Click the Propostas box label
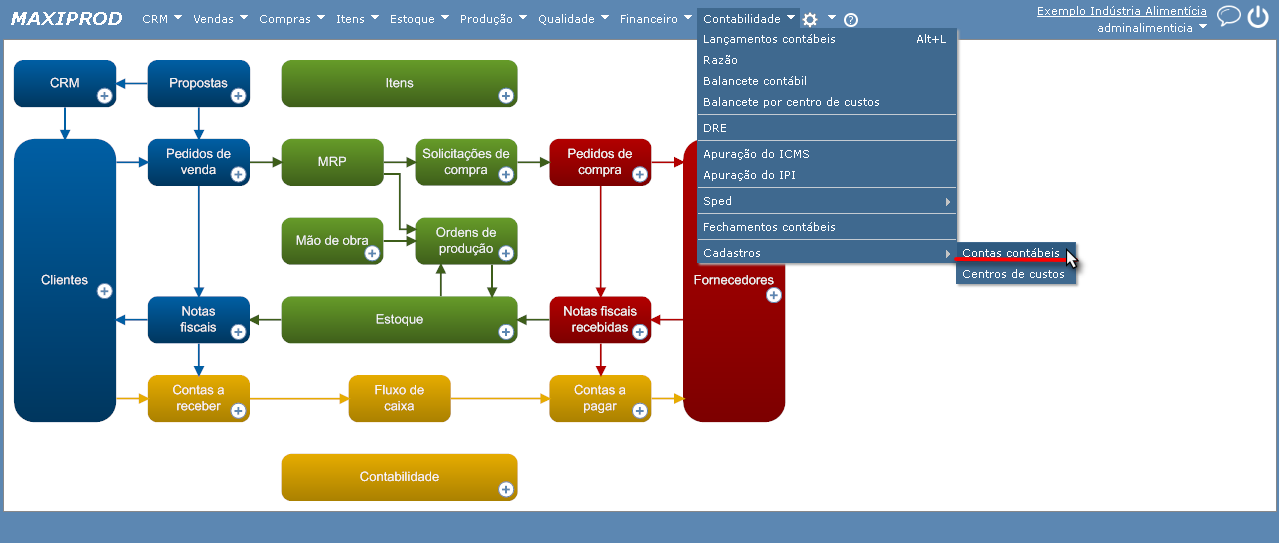This screenshot has width=1279, height=543. coord(198,83)
